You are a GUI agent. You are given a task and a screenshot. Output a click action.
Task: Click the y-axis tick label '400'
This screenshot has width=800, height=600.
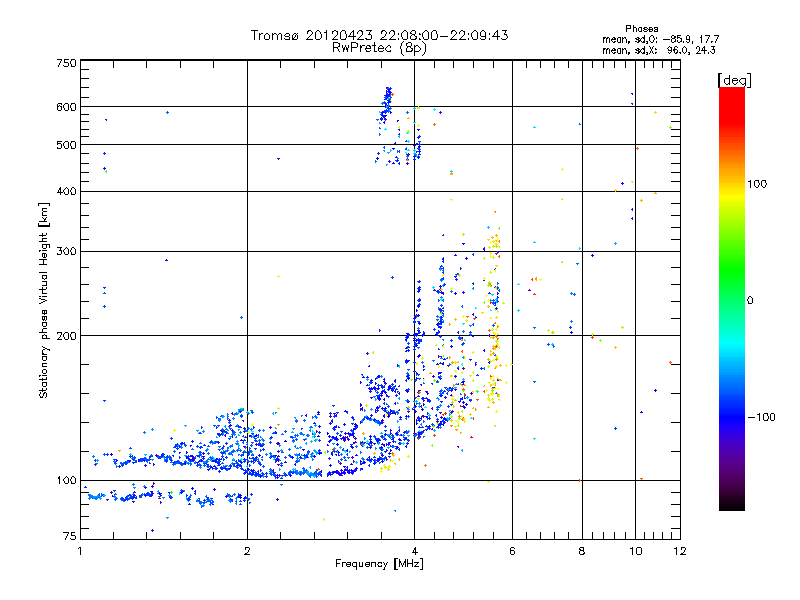[66, 192]
